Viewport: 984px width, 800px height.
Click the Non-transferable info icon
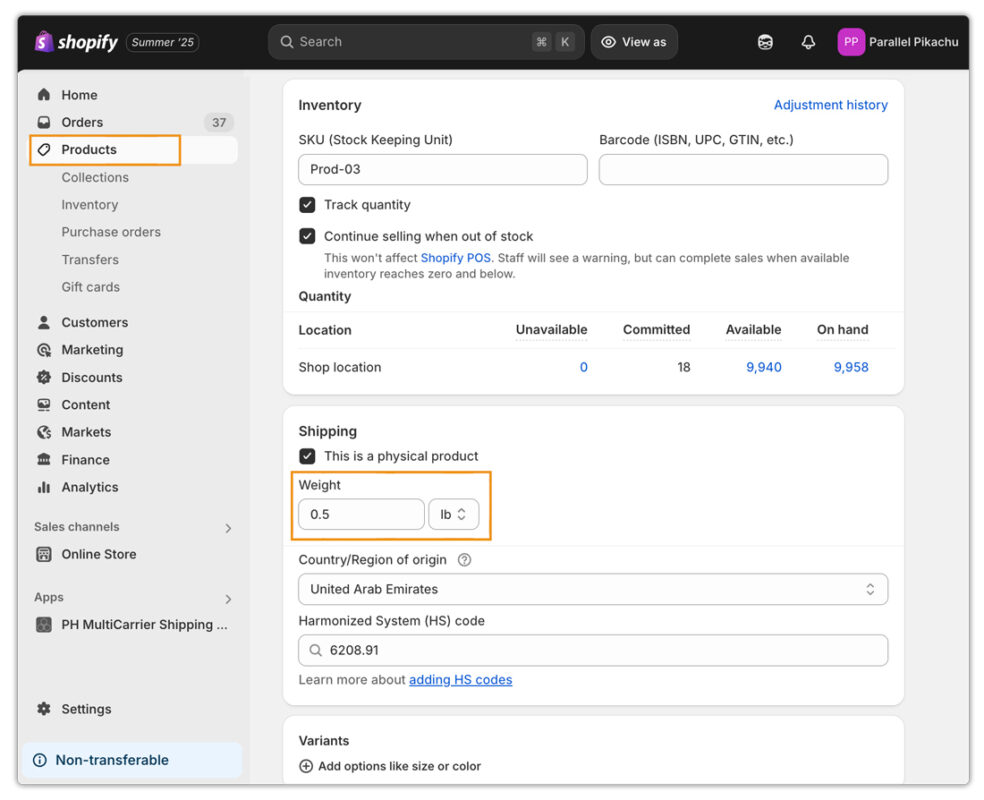pyautogui.click(x=40, y=760)
